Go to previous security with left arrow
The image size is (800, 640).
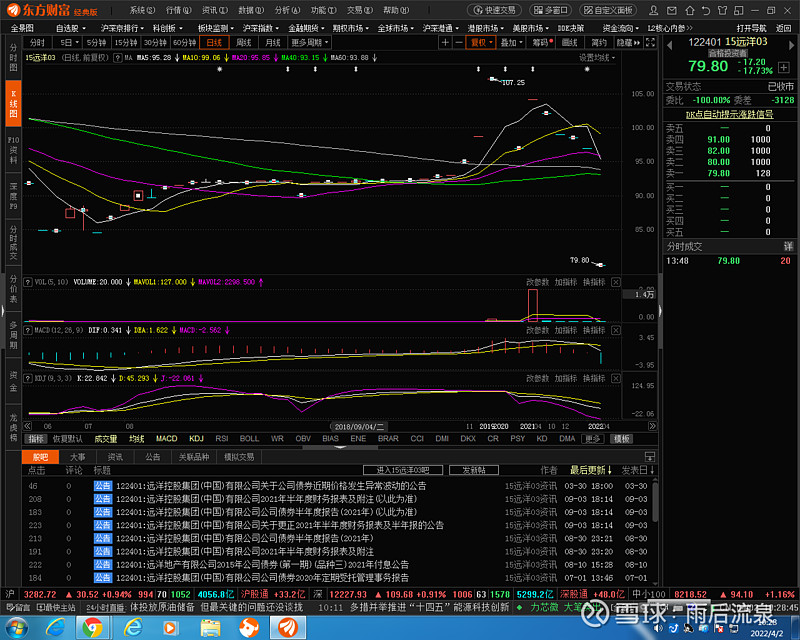(669, 45)
